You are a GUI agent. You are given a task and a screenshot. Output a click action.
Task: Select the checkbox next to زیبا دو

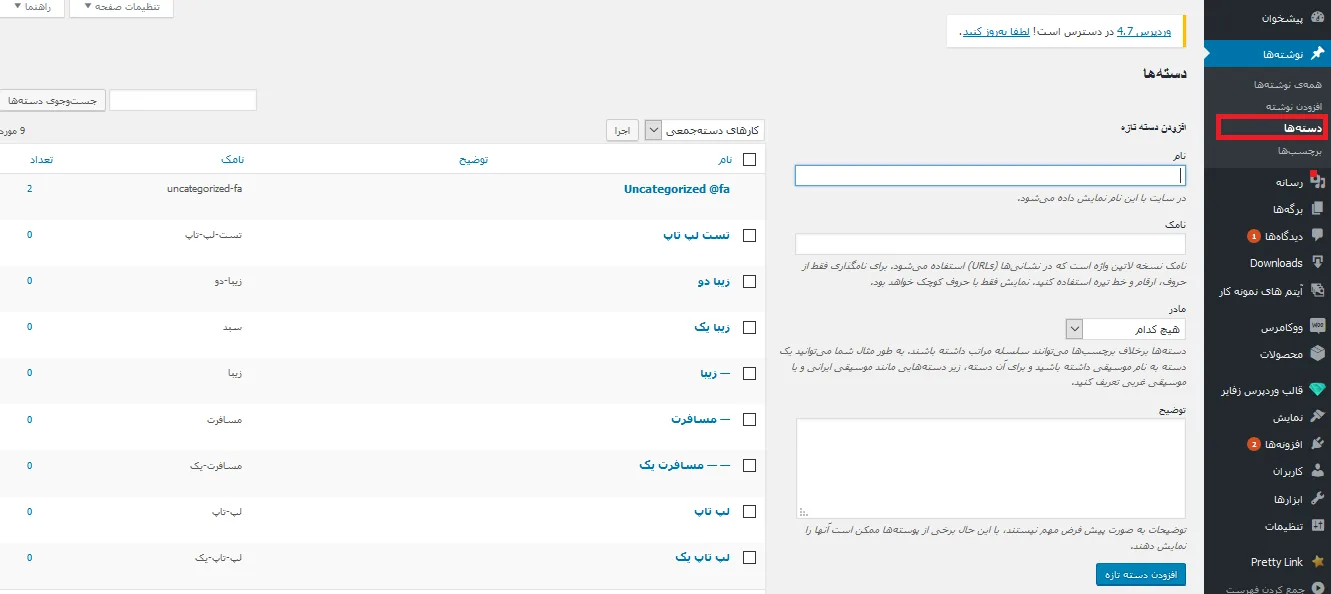click(749, 281)
